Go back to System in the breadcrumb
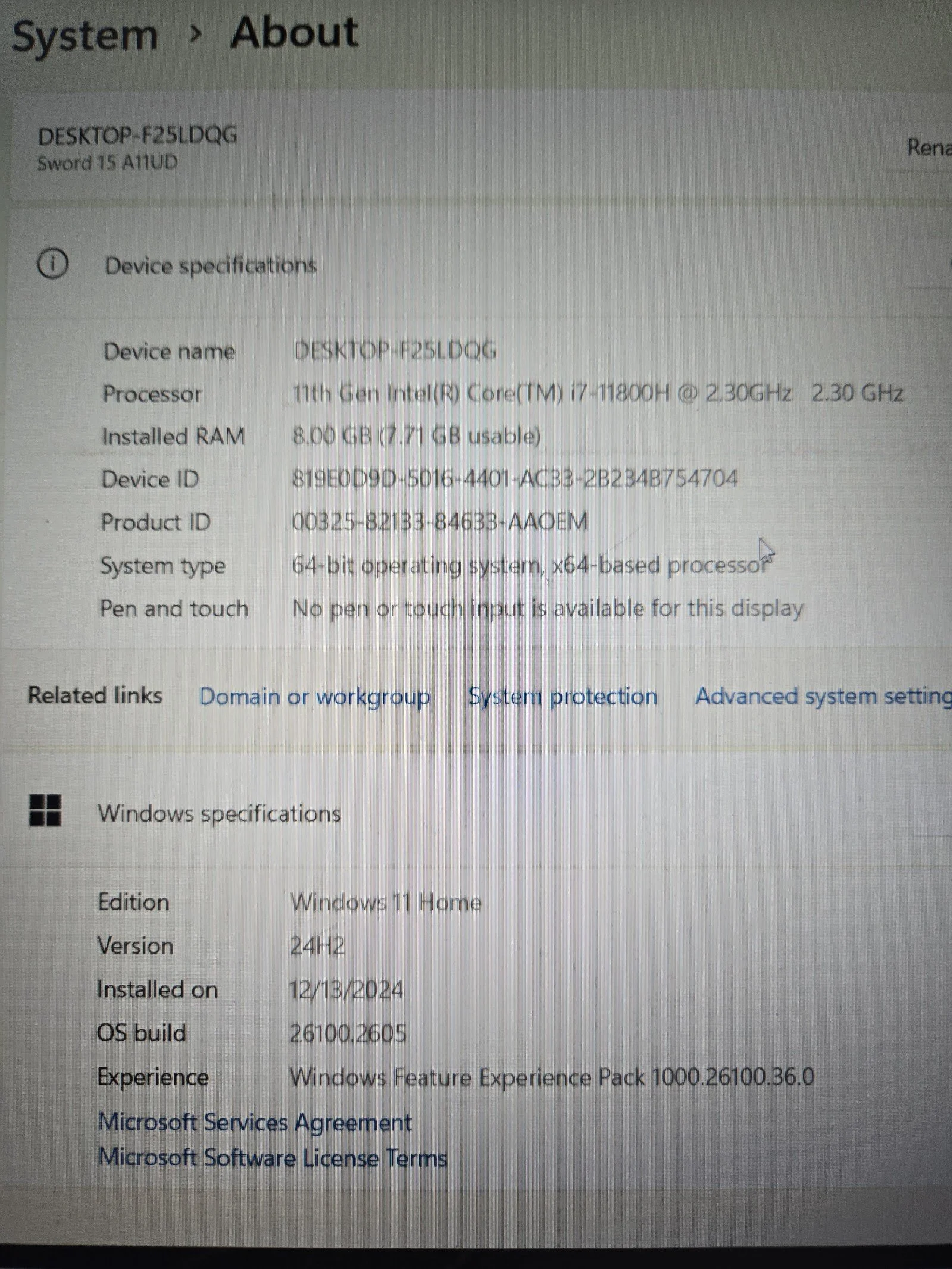952x1269 pixels. 85,36
